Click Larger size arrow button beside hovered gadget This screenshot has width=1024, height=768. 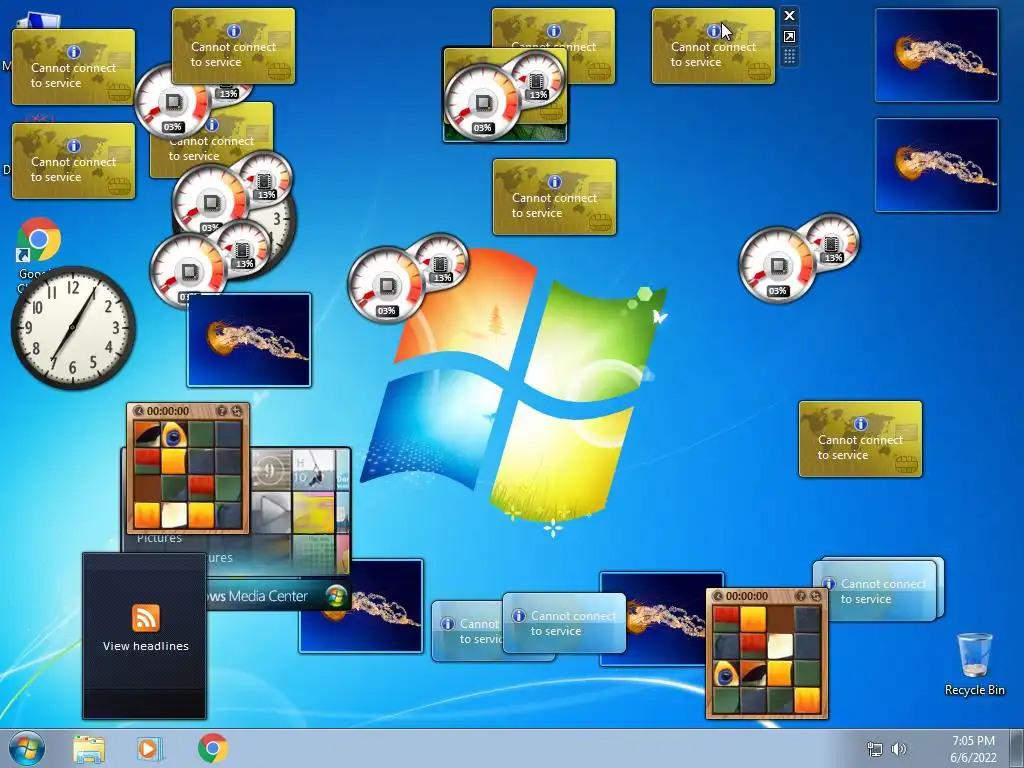[x=789, y=37]
